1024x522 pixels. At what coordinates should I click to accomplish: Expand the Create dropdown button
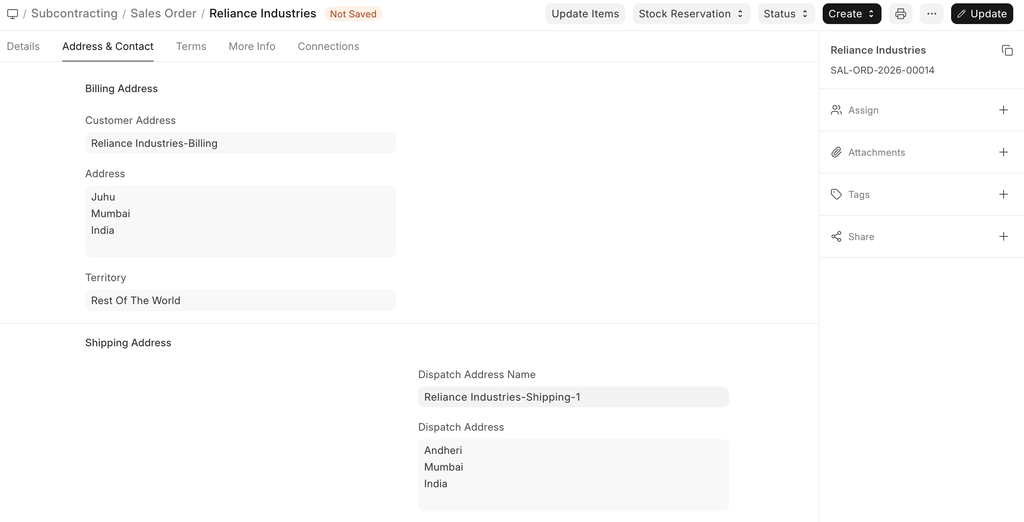click(x=851, y=14)
